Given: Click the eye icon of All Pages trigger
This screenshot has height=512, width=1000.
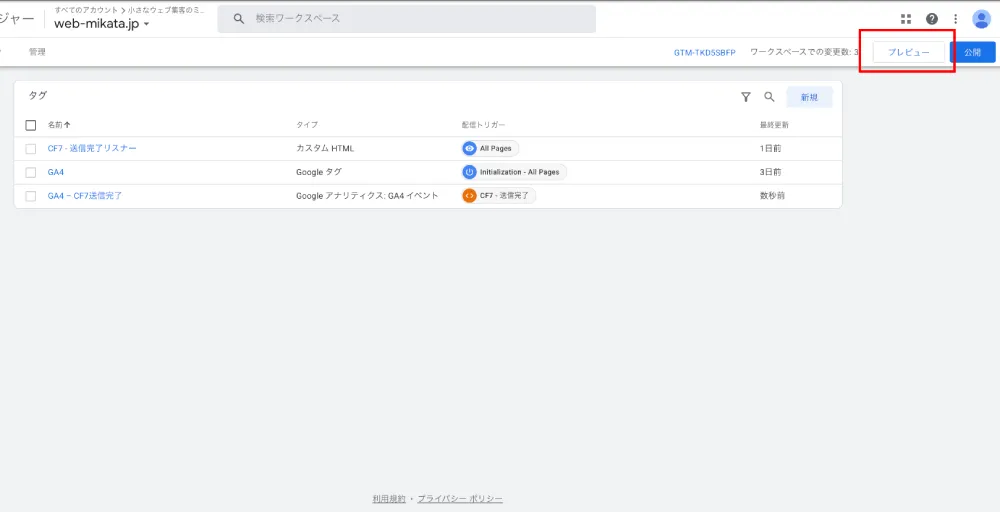Looking at the screenshot, I should click(469, 149).
